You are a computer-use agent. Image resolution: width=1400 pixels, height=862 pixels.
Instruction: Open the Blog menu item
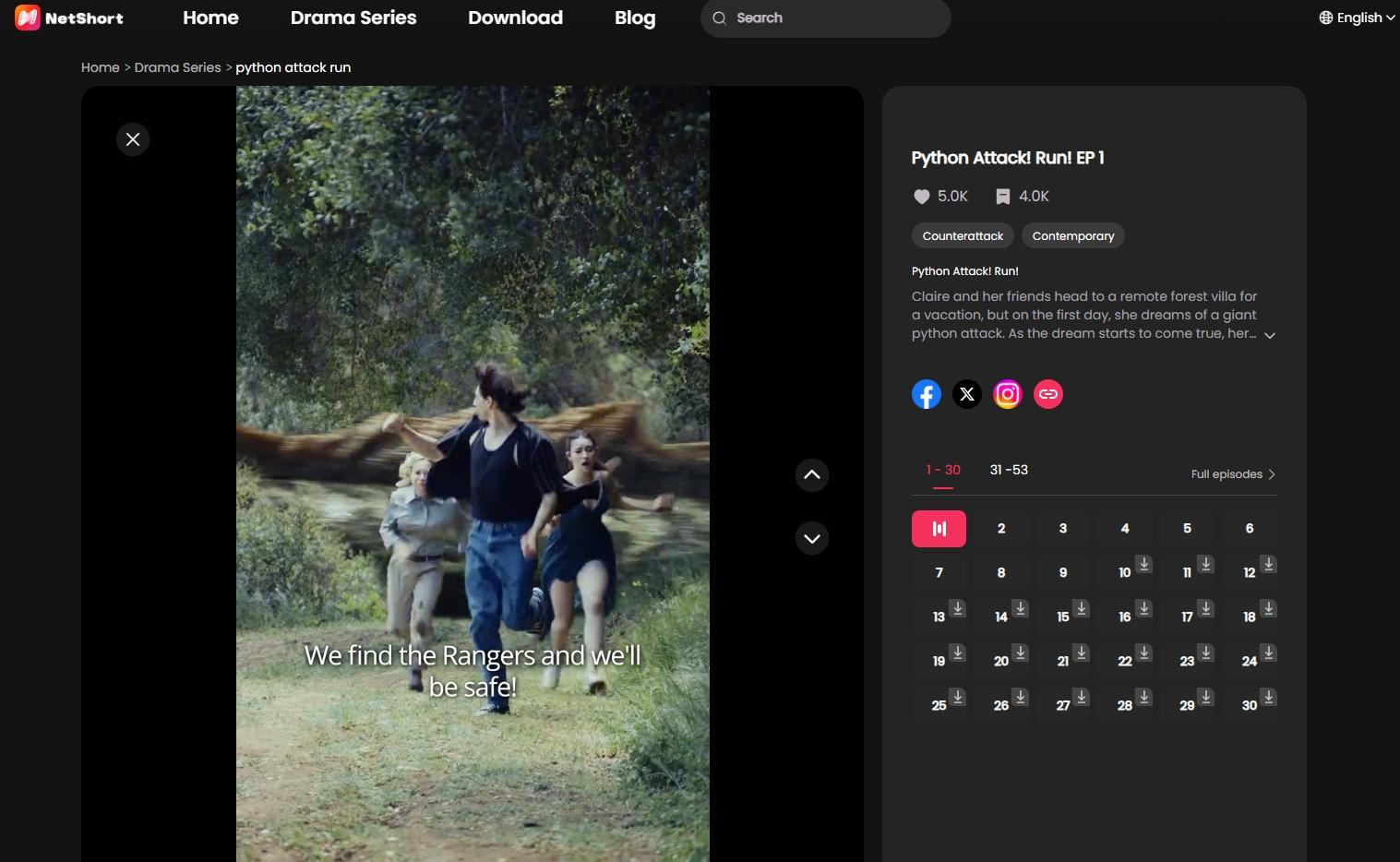635,18
